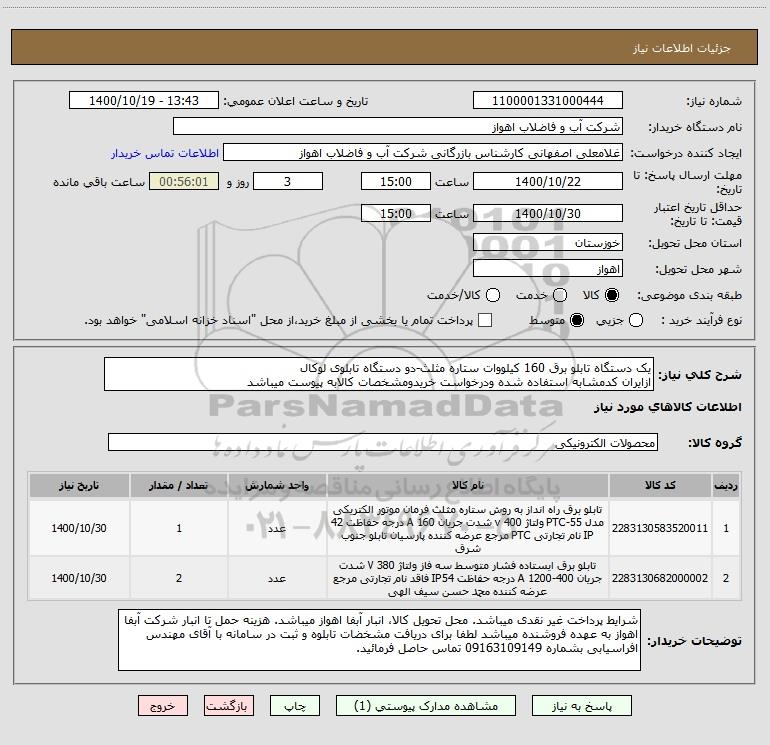Click the چاپ print button
Screen dimensions: 770x745
[x=295, y=706]
